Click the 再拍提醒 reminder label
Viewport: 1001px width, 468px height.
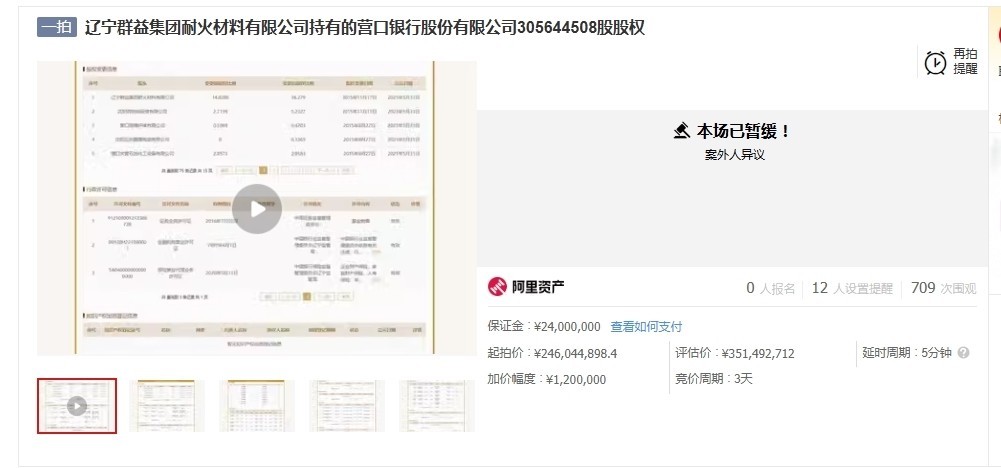(x=965, y=62)
